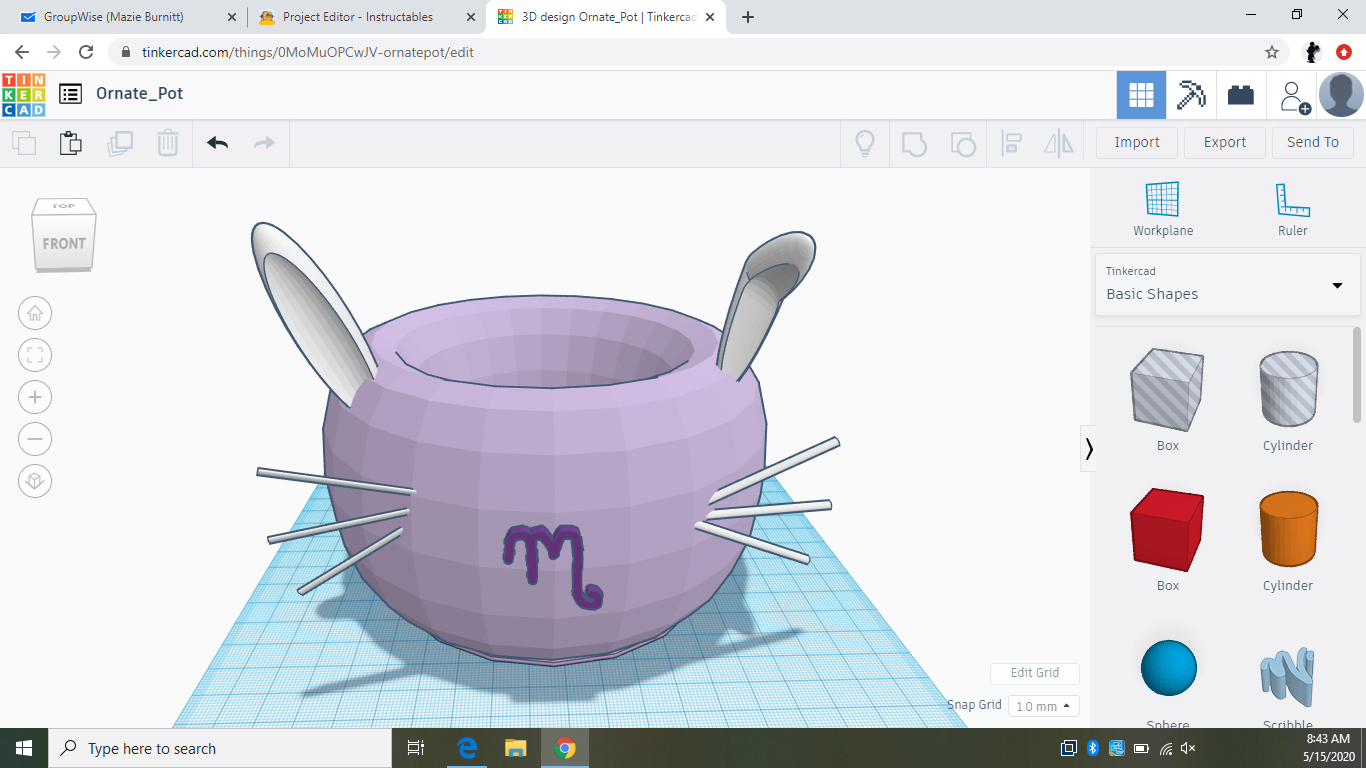1366x768 pixels.
Task: Open the Align tool
Action: coord(1011,143)
